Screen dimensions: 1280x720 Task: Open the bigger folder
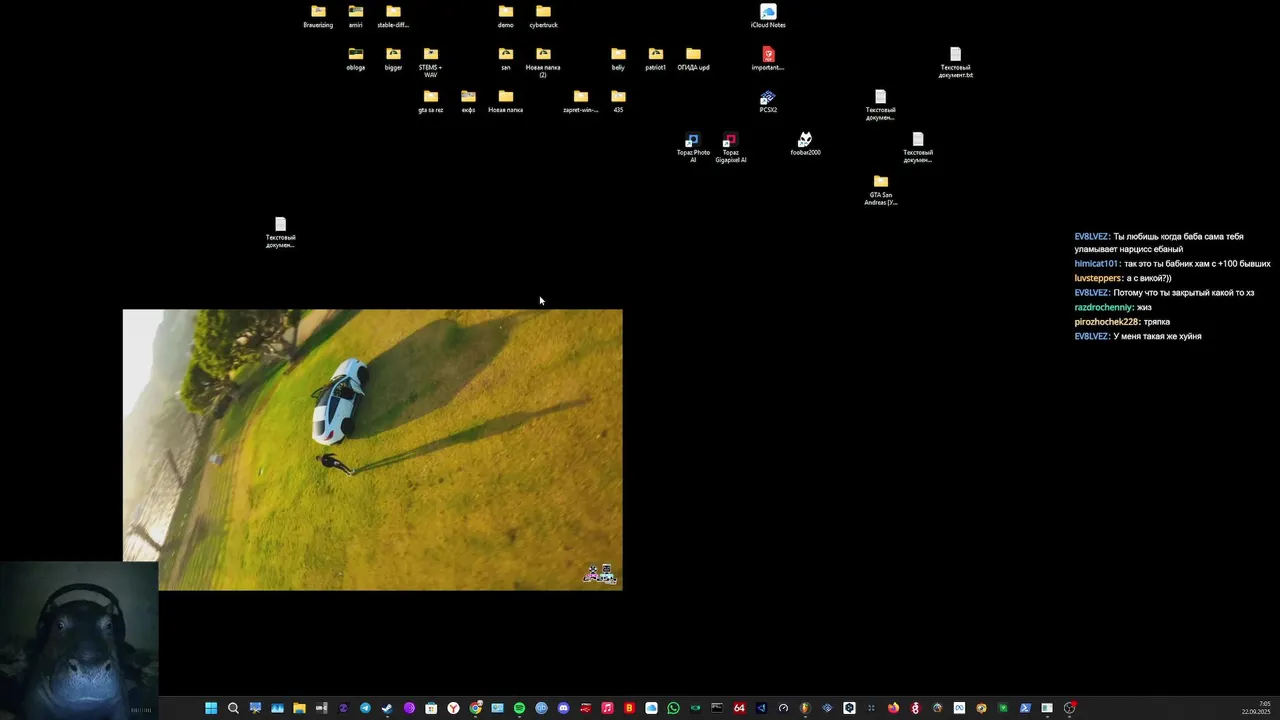pos(393,58)
